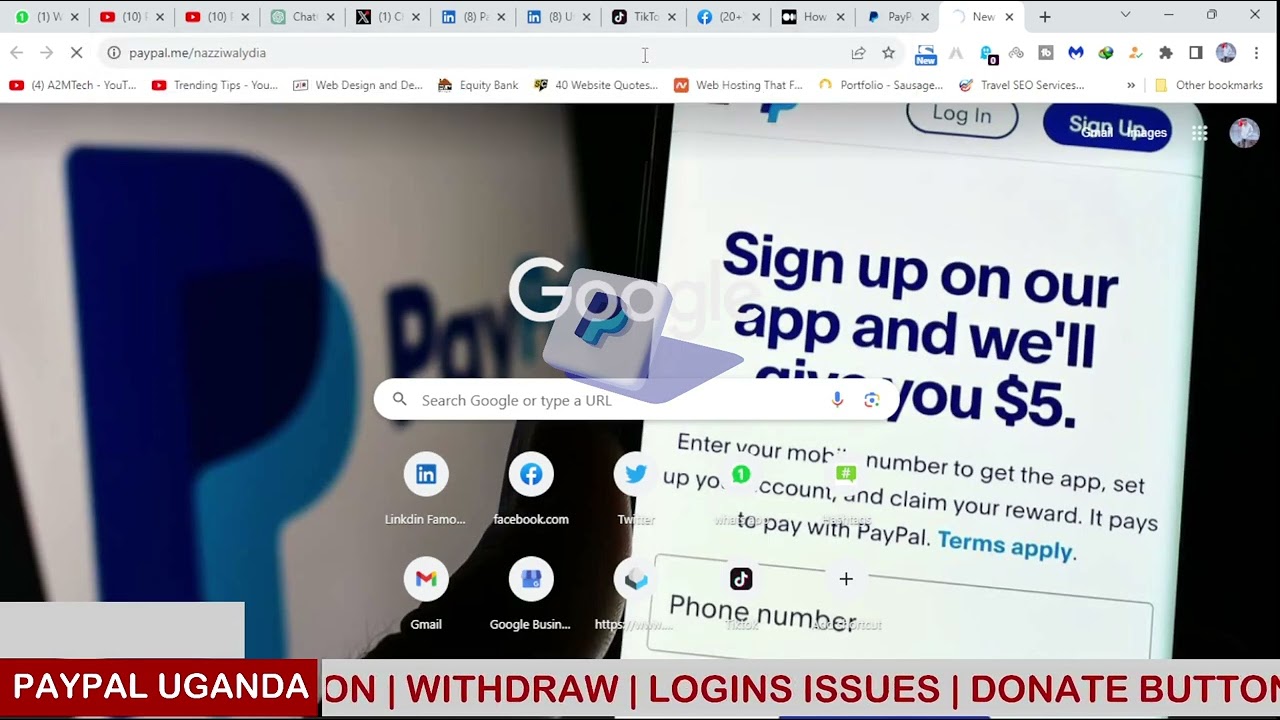Open the Linkdin Famo... shortcut

(426, 489)
